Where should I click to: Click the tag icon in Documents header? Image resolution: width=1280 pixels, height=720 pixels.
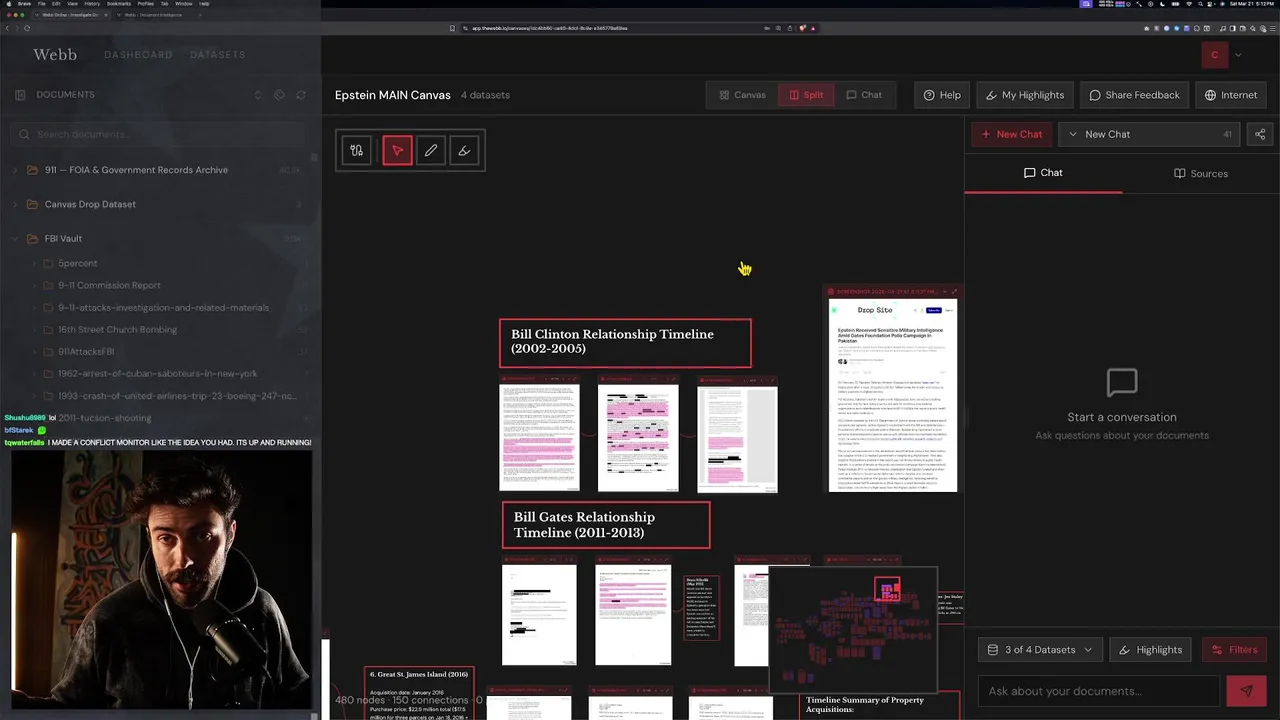click(279, 95)
